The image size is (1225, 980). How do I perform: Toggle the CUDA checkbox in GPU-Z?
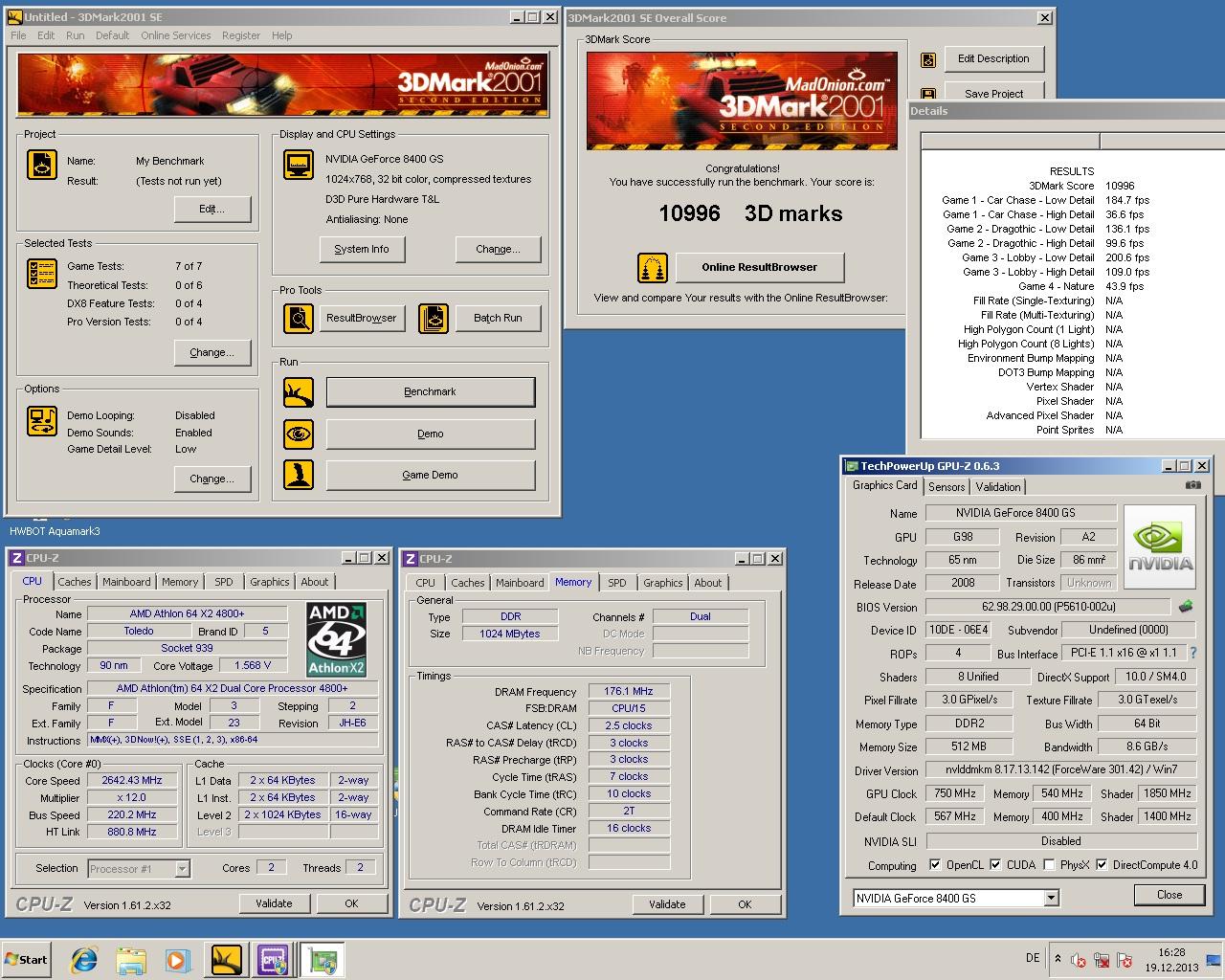click(995, 865)
